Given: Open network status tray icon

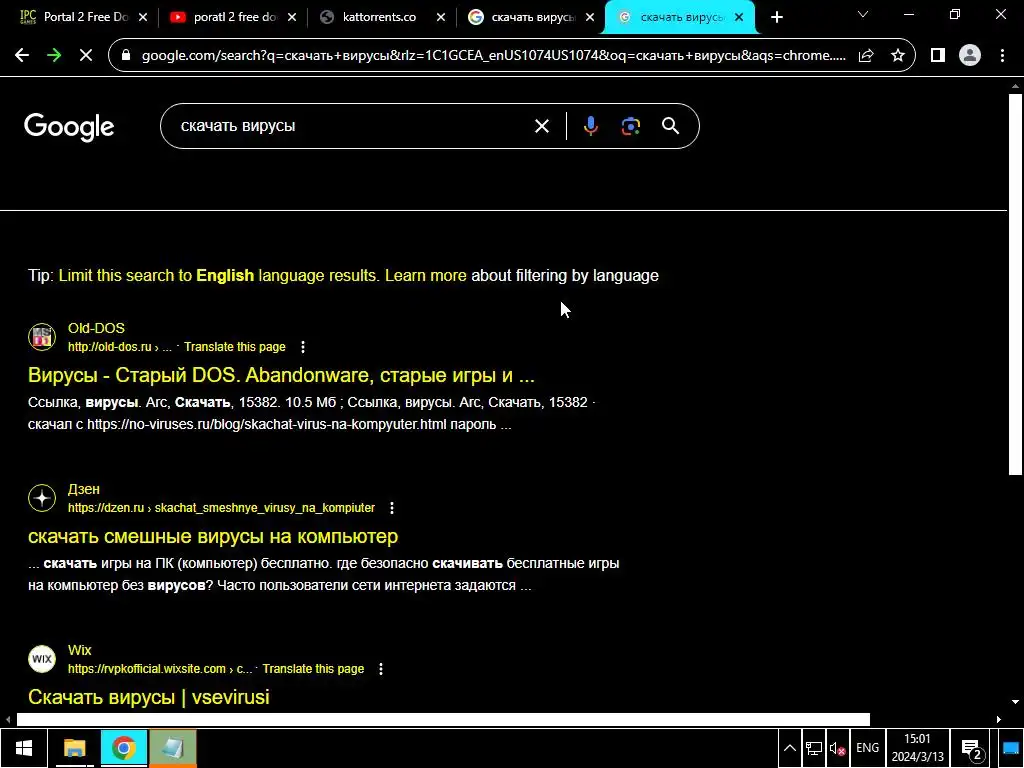Looking at the screenshot, I should (x=814, y=748).
